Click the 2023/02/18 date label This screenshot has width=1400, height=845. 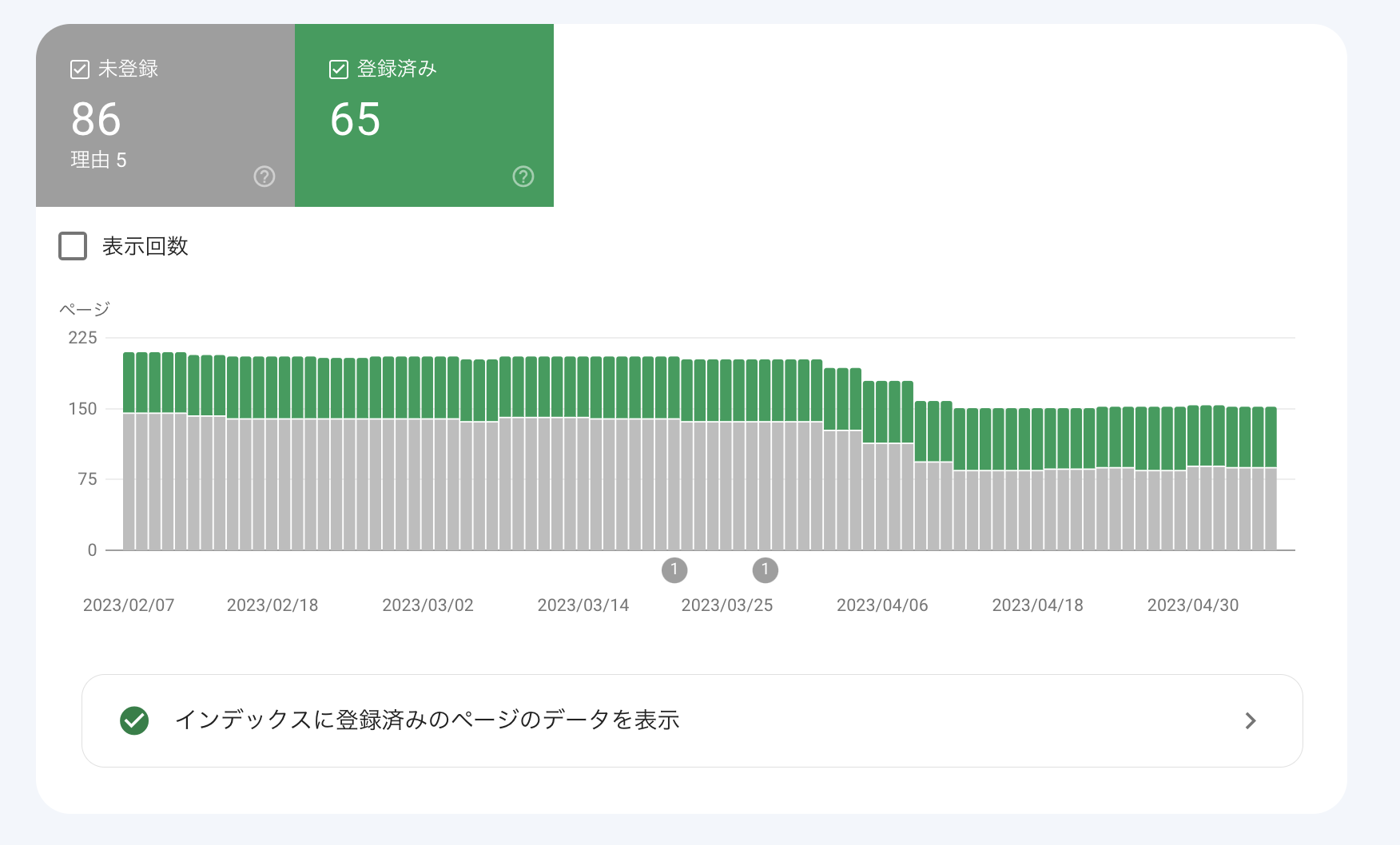[272, 605]
